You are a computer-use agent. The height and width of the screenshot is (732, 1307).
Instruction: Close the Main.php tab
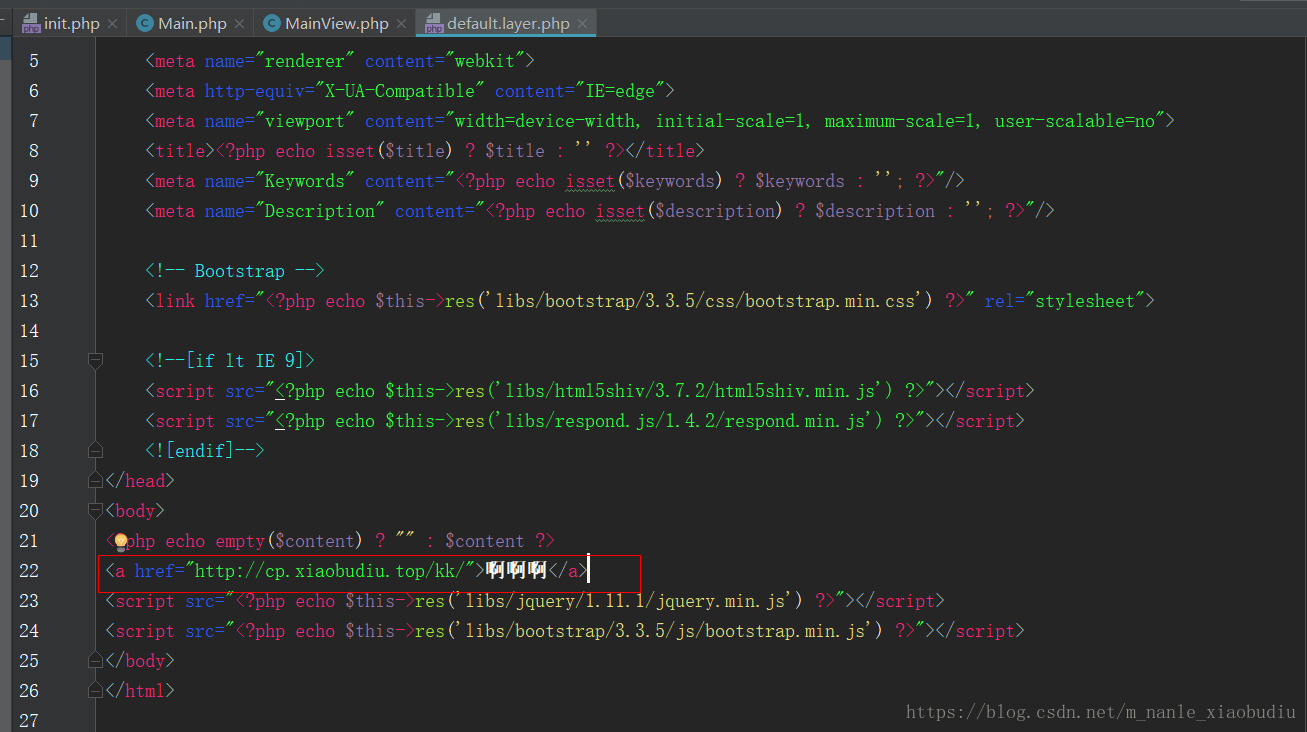tap(239, 23)
